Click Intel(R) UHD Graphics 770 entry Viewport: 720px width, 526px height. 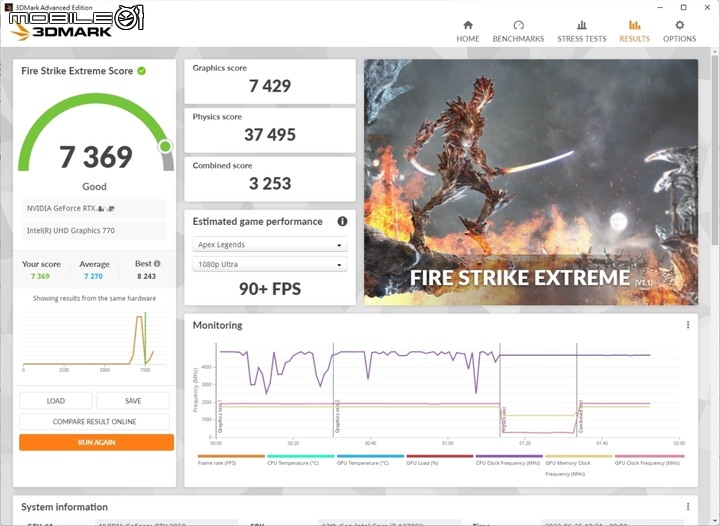click(x=94, y=230)
